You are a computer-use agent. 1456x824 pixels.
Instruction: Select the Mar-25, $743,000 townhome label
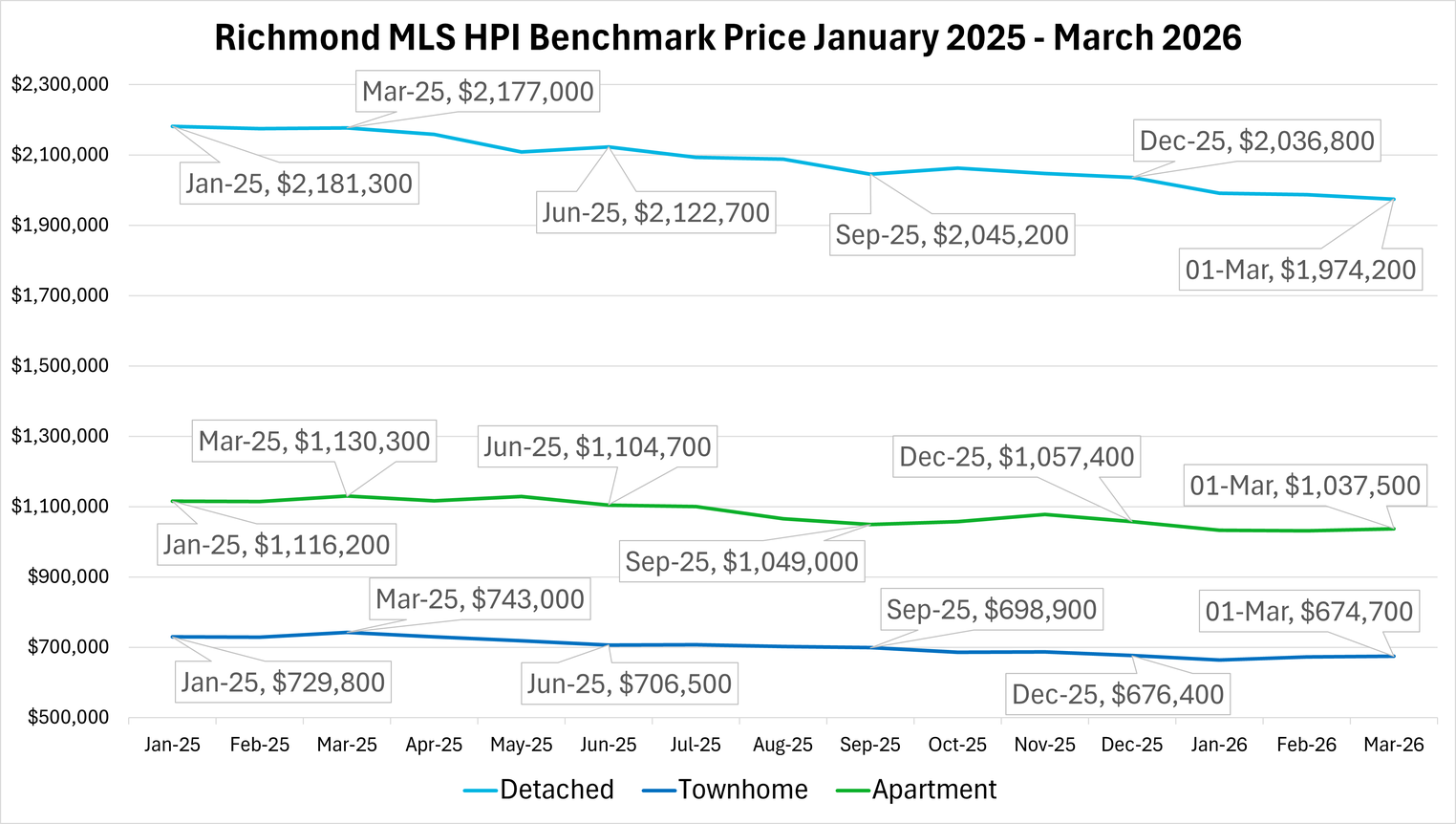[480, 599]
